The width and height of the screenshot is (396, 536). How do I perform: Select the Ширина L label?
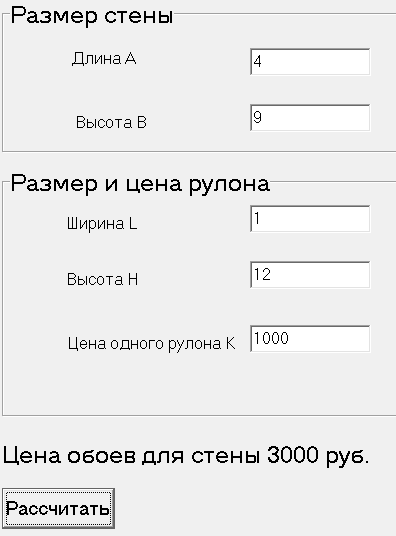pyautogui.click(x=102, y=224)
